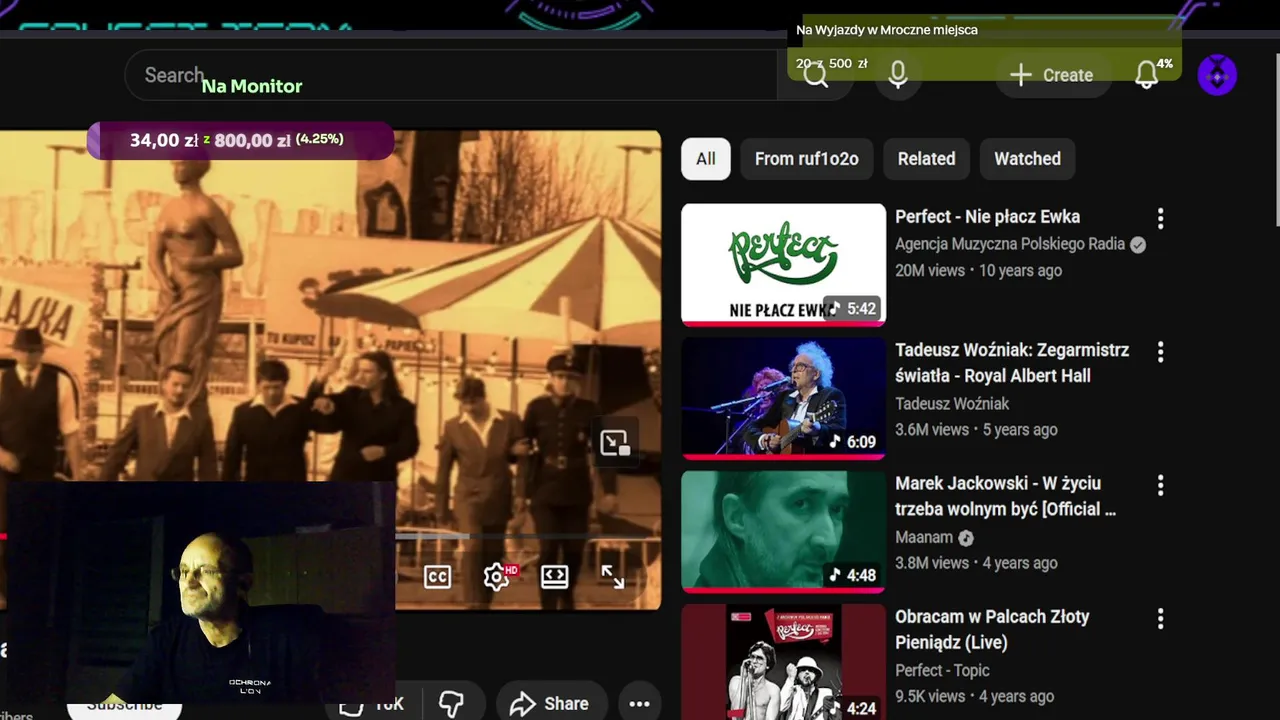Open Marek Jackowski video thumbnail
This screenshot has height=720, width=1280.
click(783, 531)
